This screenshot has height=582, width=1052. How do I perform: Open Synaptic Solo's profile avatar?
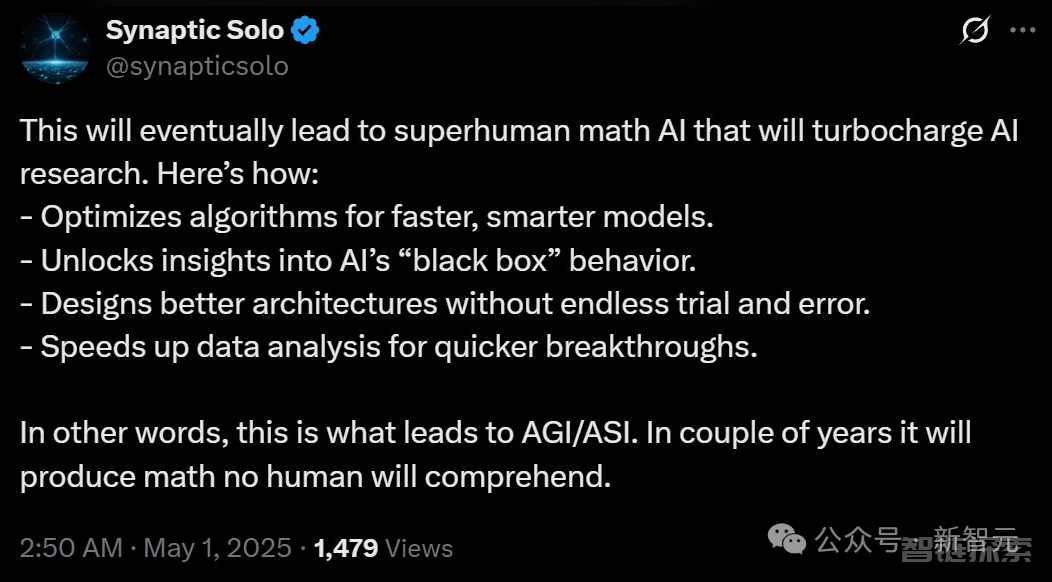pos(54,48)
